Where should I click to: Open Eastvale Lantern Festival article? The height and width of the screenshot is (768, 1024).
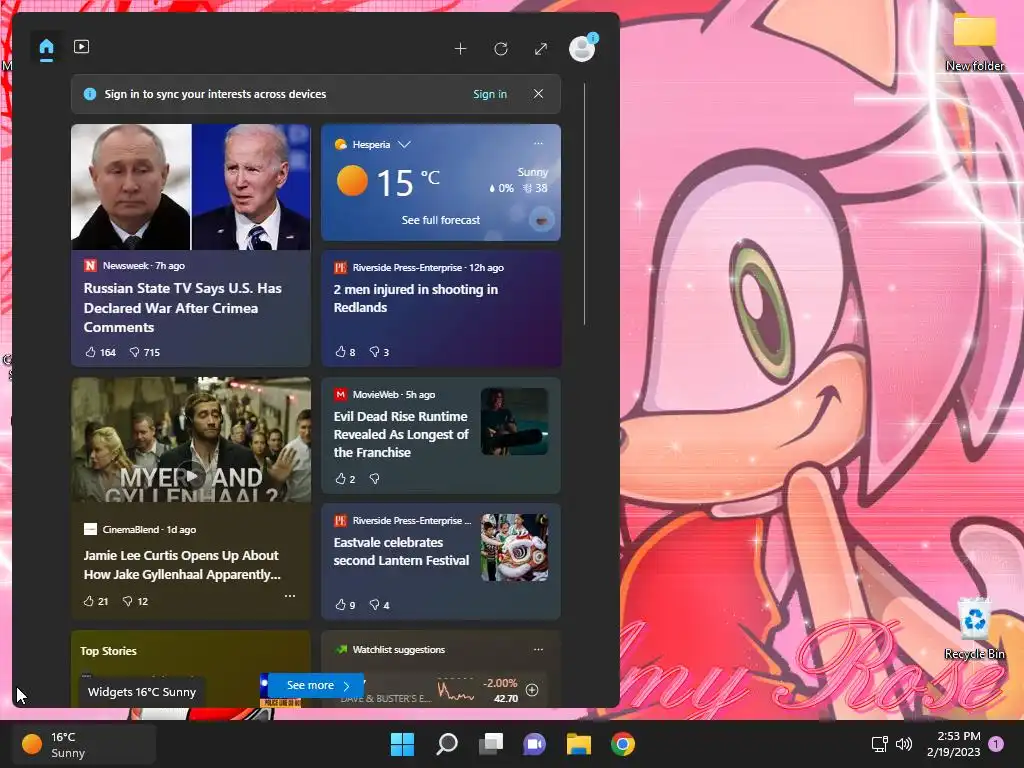click(401, 551)
